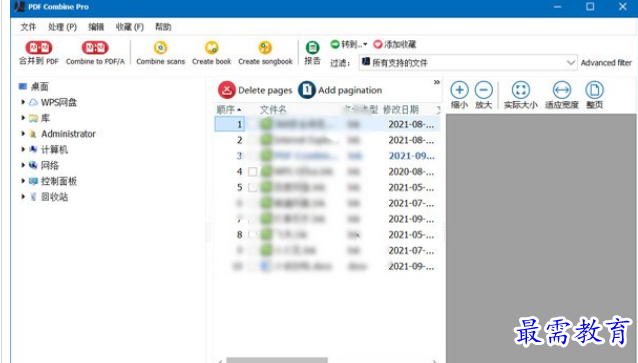The image size is (638, 363).
Task: Open the 转到 dropdown arrow
Action: (365, 44)
